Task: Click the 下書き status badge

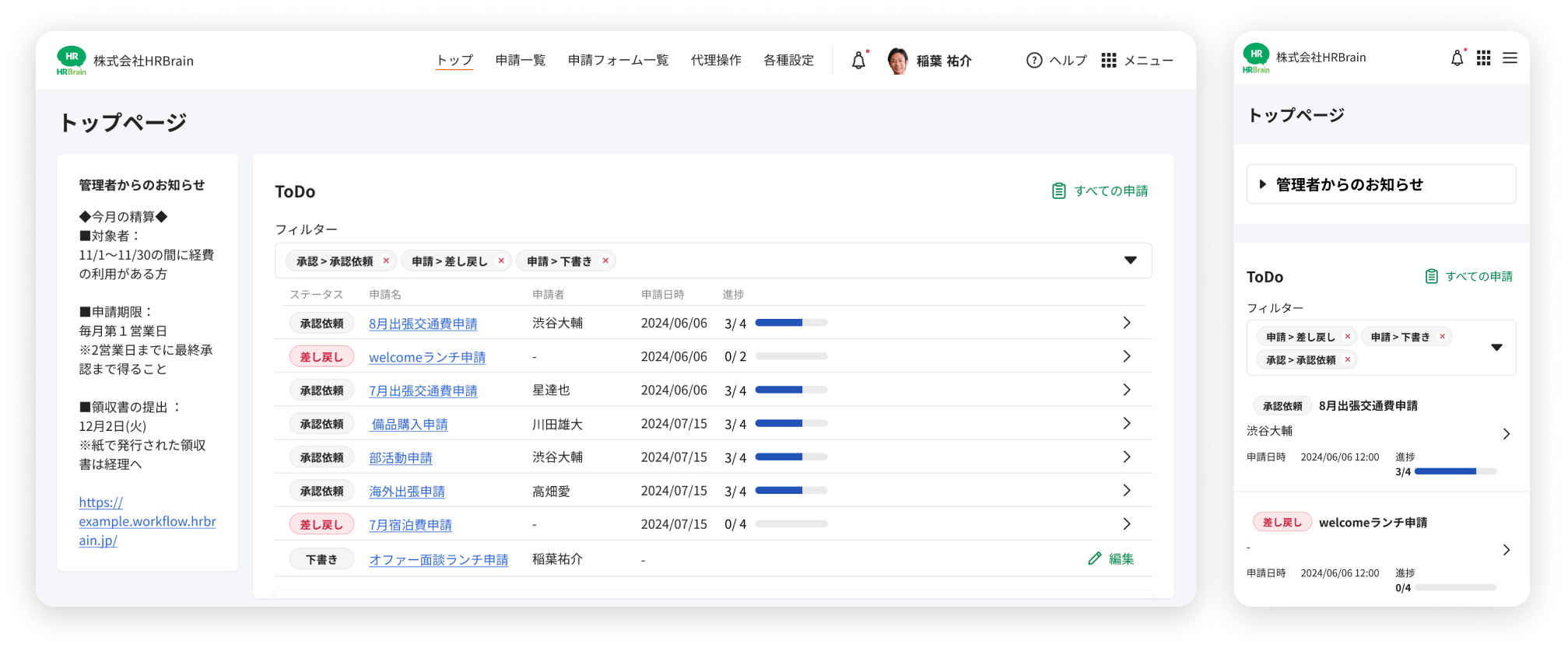Action: point(321,558)
